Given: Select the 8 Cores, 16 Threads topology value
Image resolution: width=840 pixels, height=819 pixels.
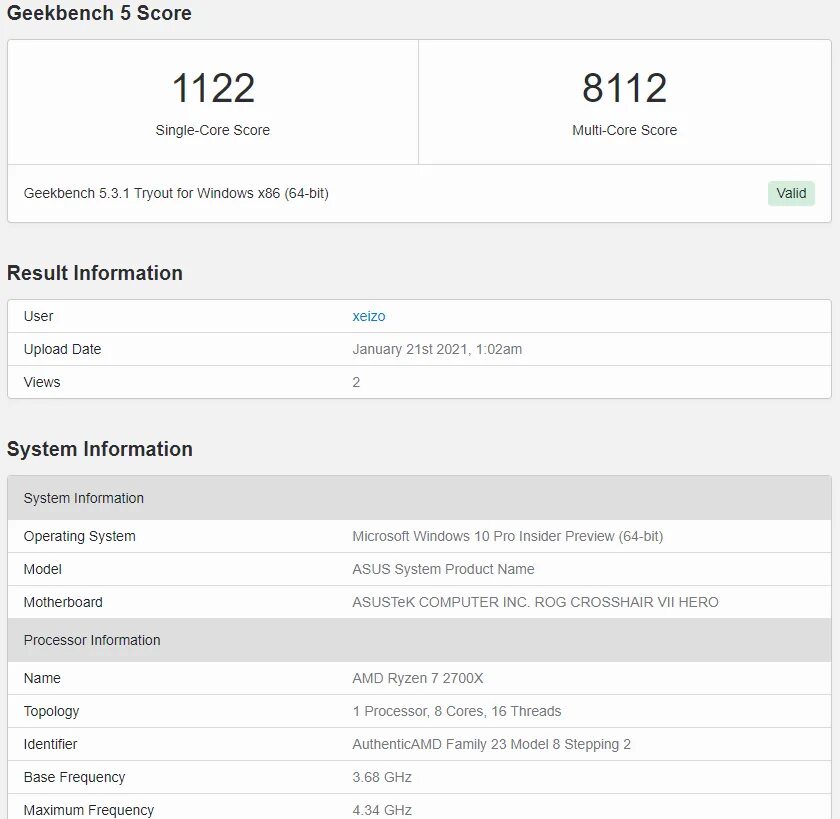Looking at the screenshot, I should pos(456,711).
